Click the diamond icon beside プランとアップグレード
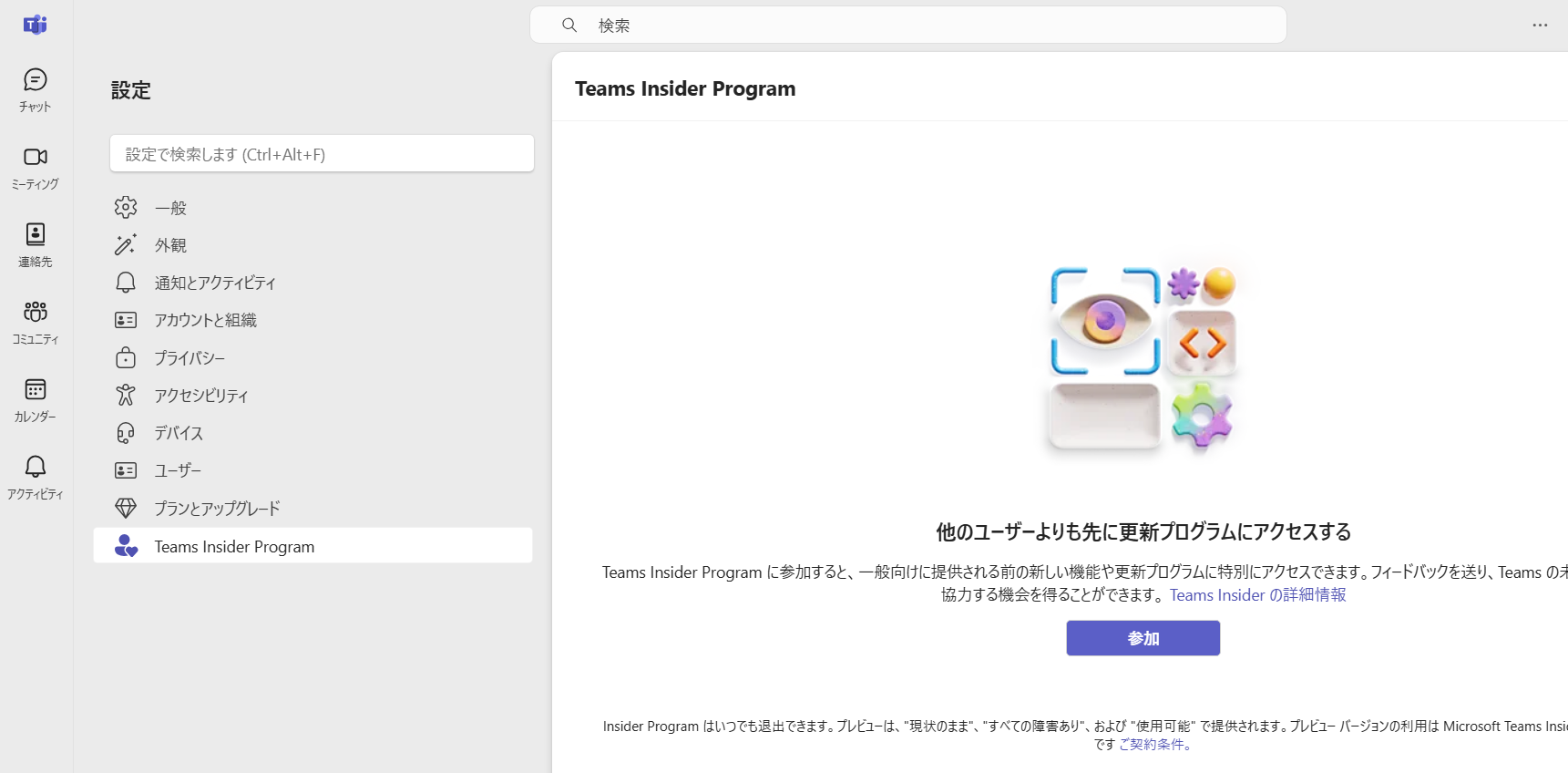Image resolution: width=1568 pixels, height=773 pixels. pyautogui.click(x=126, y=508)
